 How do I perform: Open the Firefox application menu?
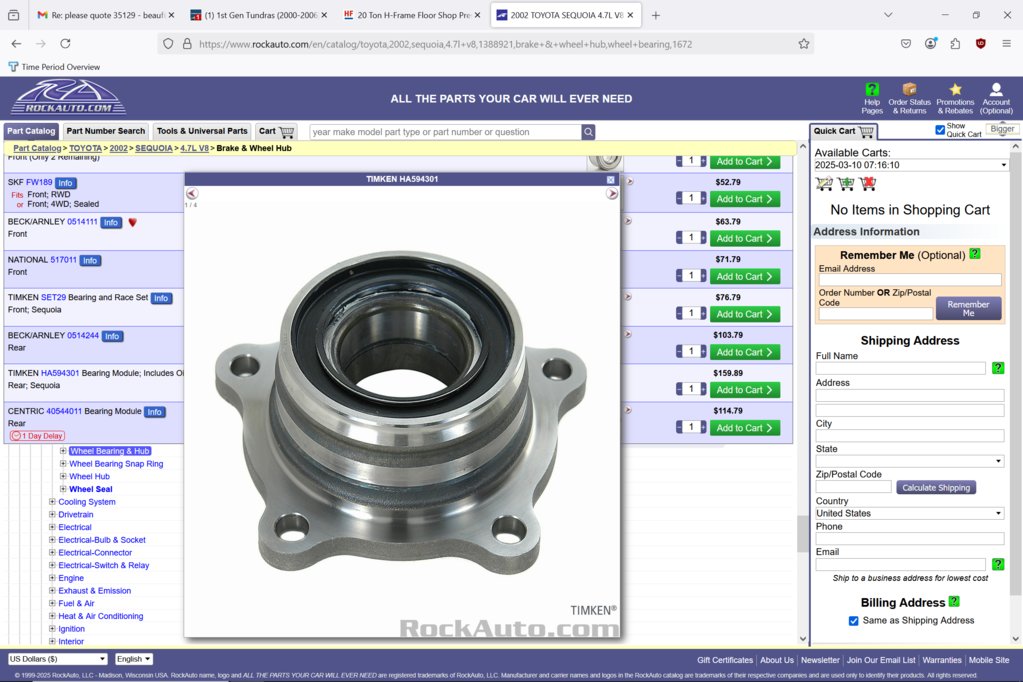(x=1006, y=44)
